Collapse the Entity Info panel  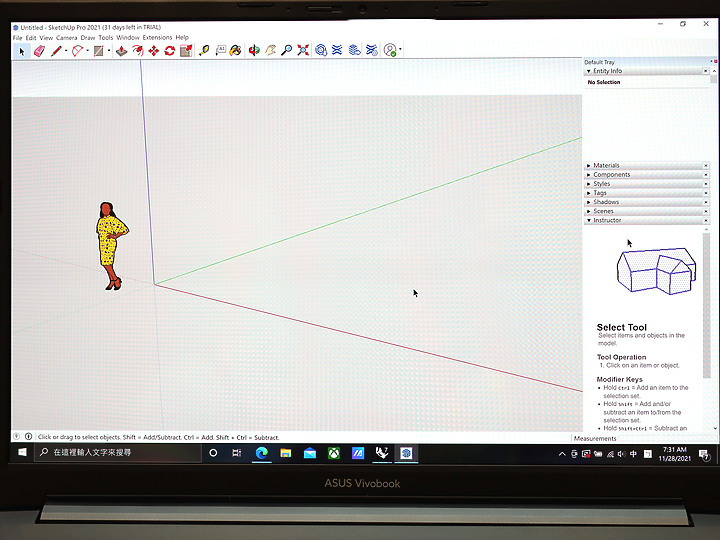coord(589,71)
